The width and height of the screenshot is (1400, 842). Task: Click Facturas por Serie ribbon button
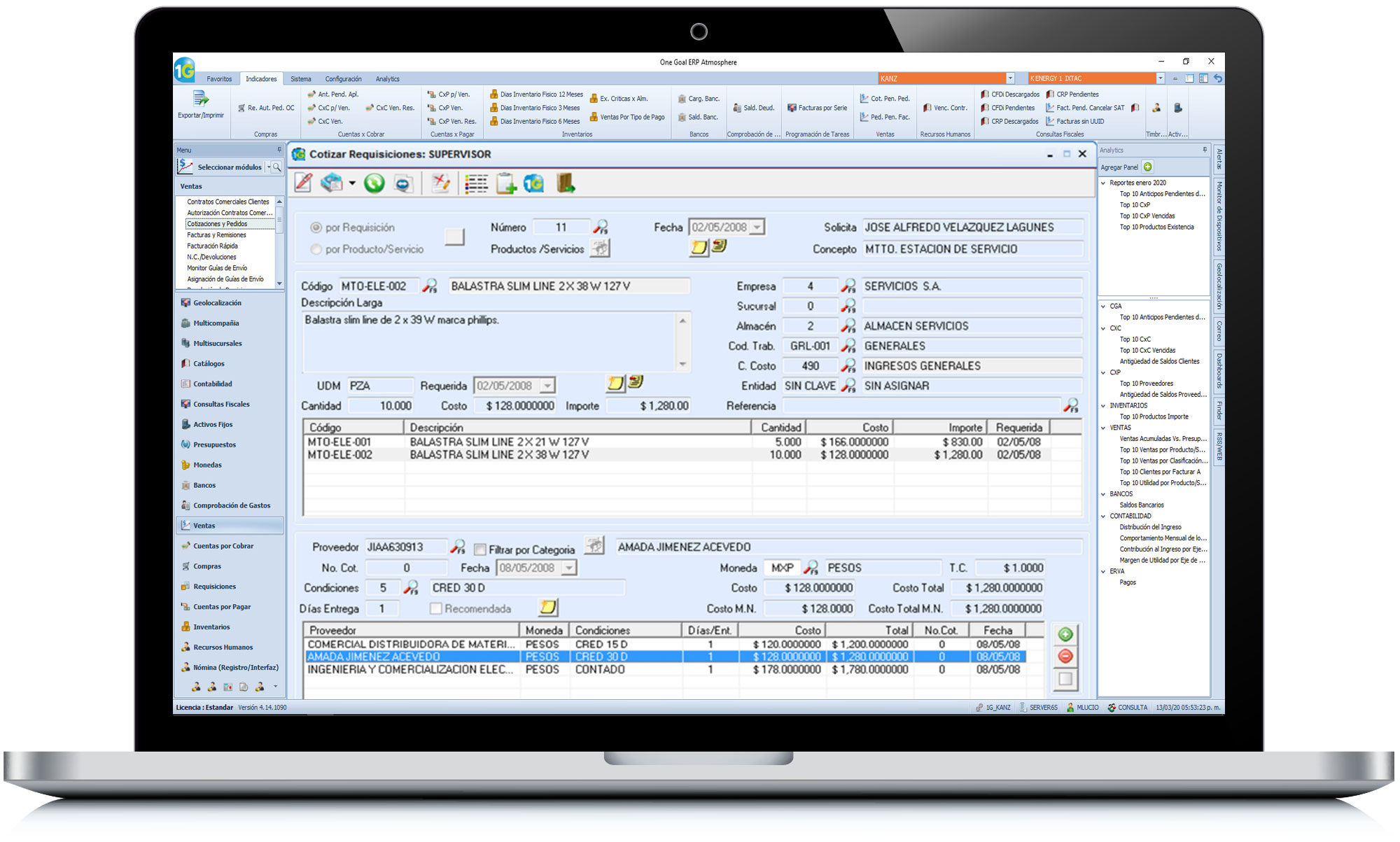pyautogui.click(x=817, y=108)
